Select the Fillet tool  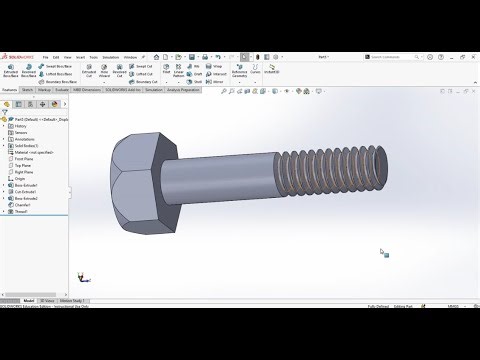[166, 69]
